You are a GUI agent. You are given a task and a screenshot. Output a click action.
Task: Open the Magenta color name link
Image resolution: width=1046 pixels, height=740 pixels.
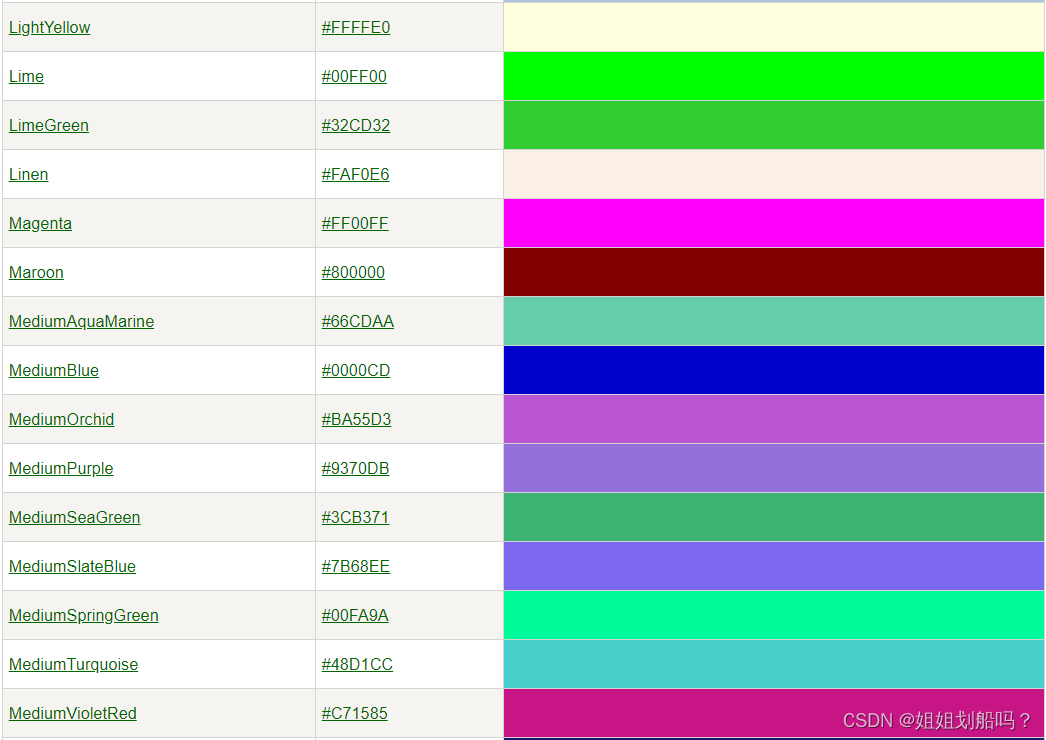[40, 224]
